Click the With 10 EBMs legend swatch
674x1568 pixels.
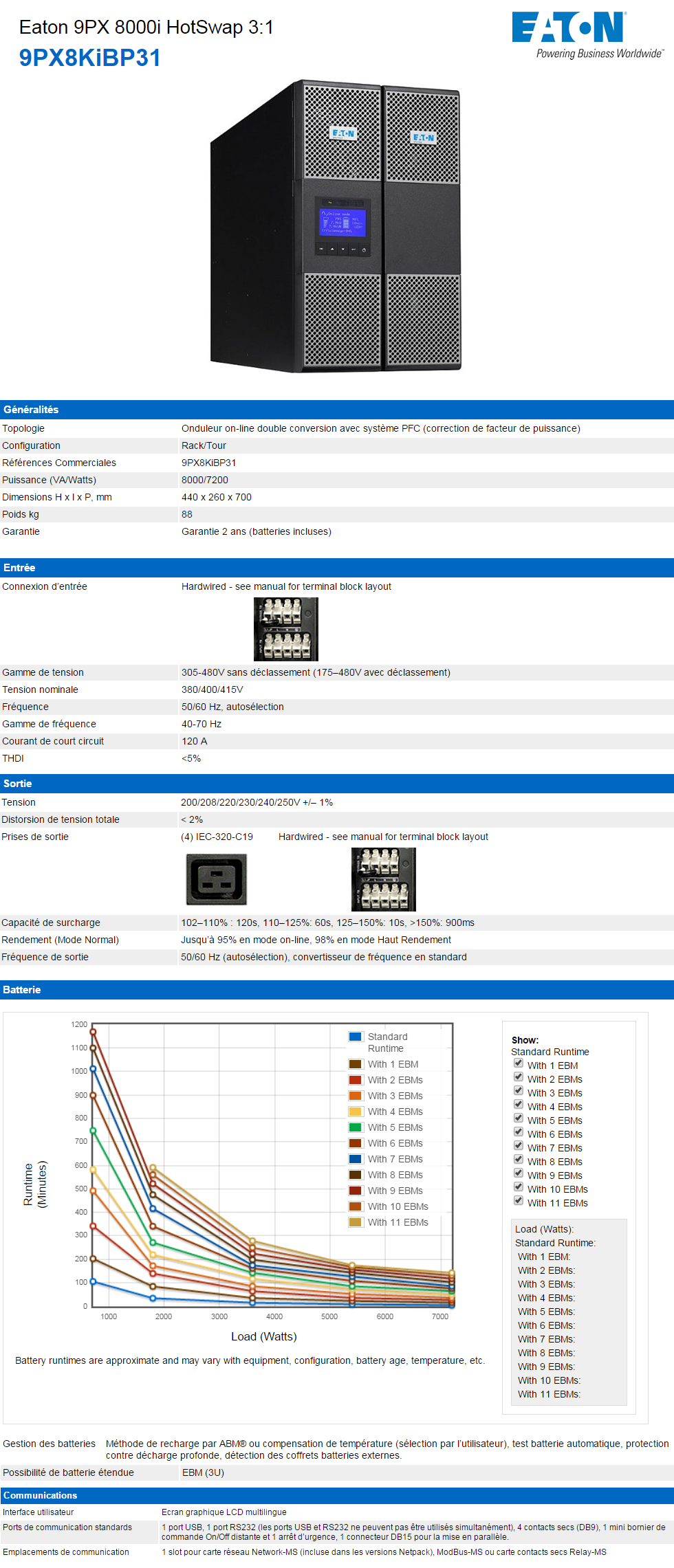pyautogui.click(x=356, y=1206)
